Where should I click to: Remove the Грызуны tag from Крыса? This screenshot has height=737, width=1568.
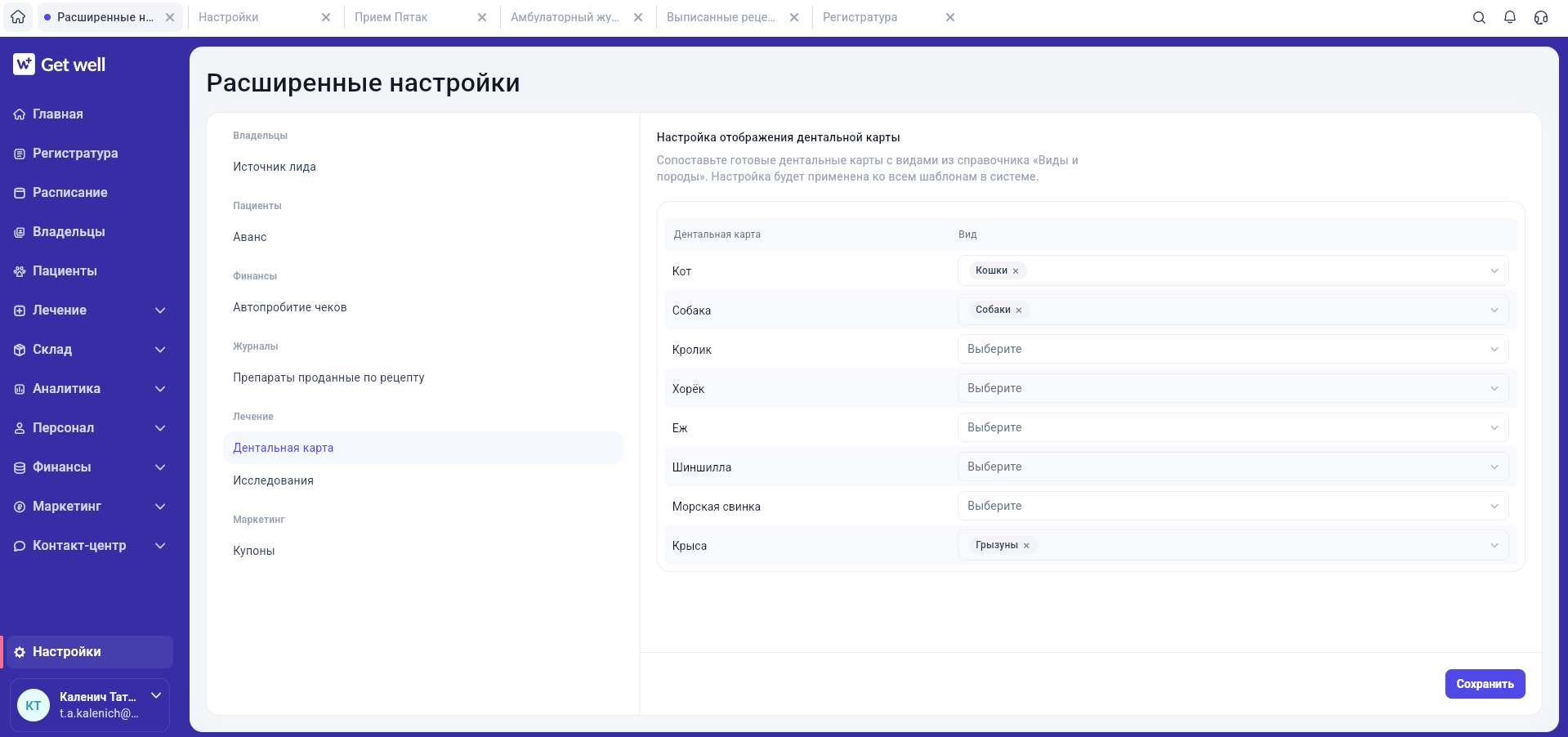(x=1026, y=546)
